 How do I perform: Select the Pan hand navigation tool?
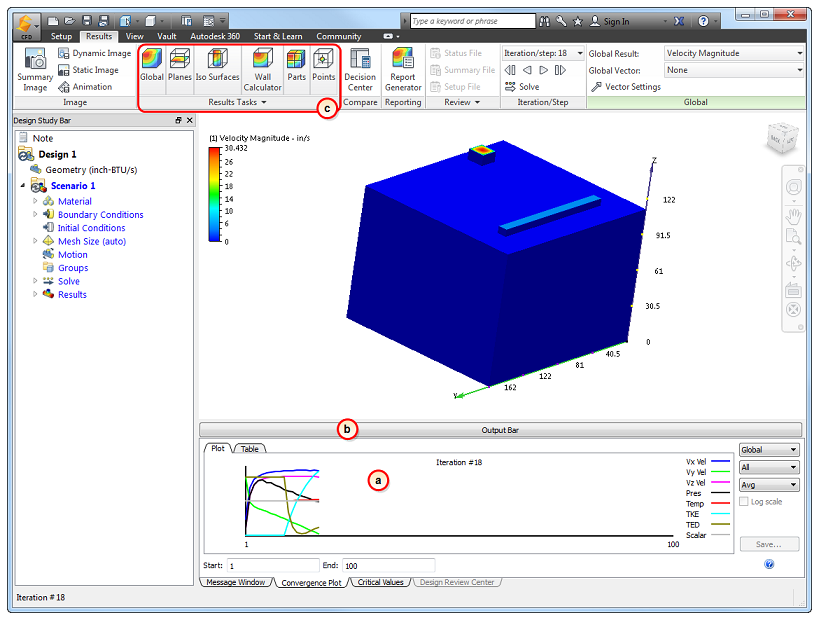point(793,215)
